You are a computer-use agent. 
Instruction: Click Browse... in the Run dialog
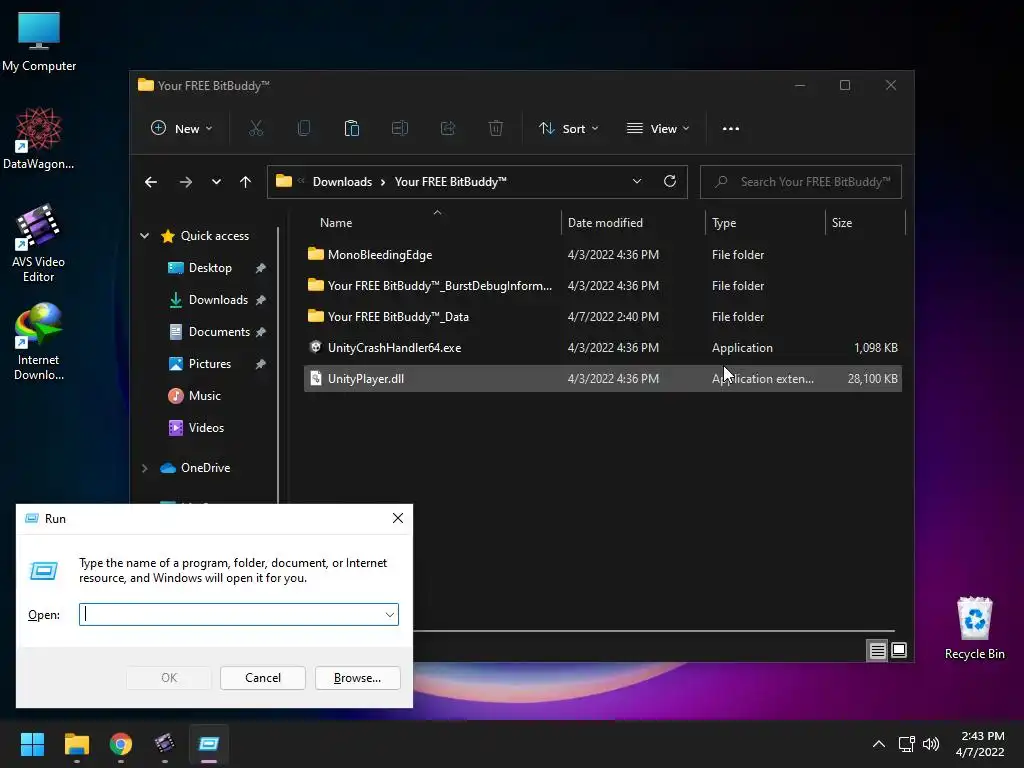(357, 678)
